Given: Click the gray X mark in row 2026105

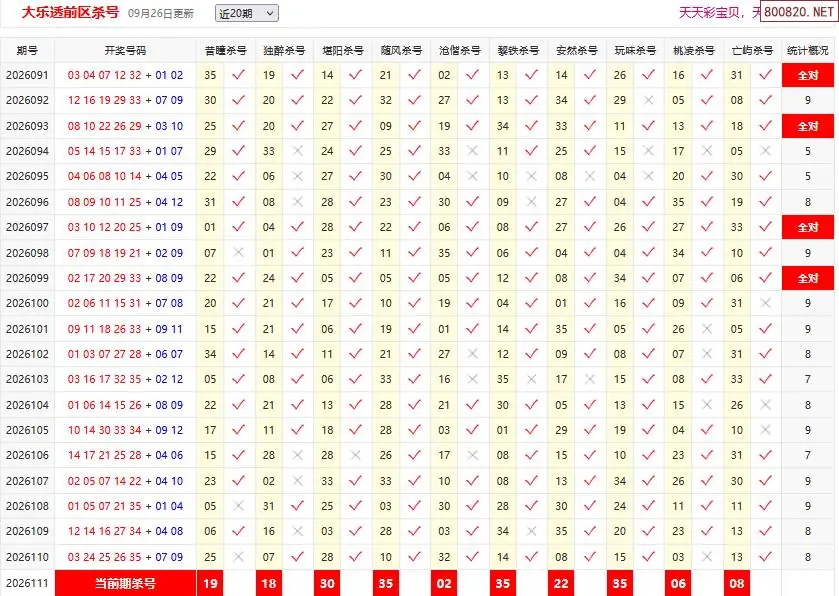Looking at the screenshot, I should coord(766,430).
